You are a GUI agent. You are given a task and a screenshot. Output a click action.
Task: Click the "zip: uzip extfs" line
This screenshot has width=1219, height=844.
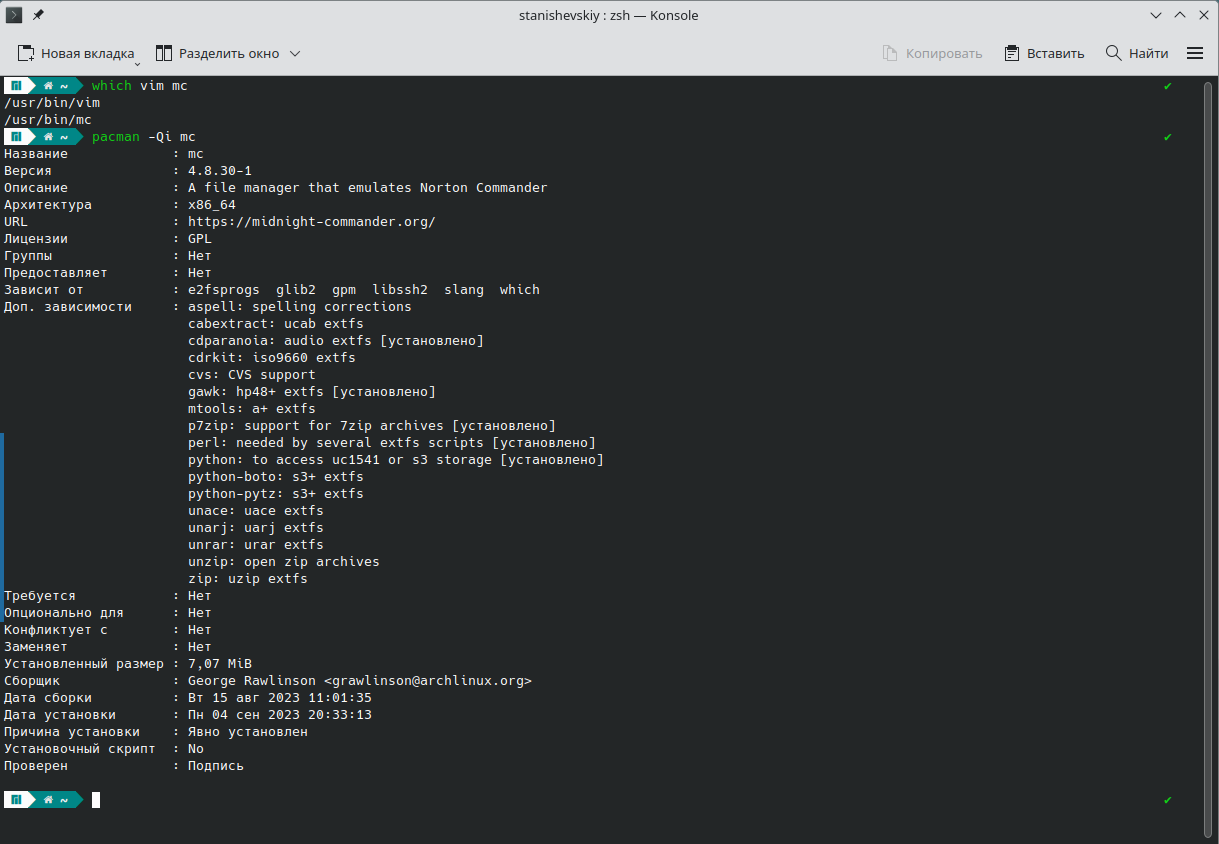pos(248,579)
